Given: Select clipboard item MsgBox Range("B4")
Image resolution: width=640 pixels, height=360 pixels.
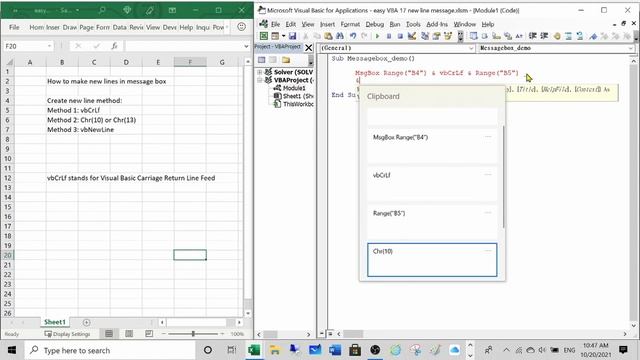Looking at the screenshot, I should tap(432, 146).
